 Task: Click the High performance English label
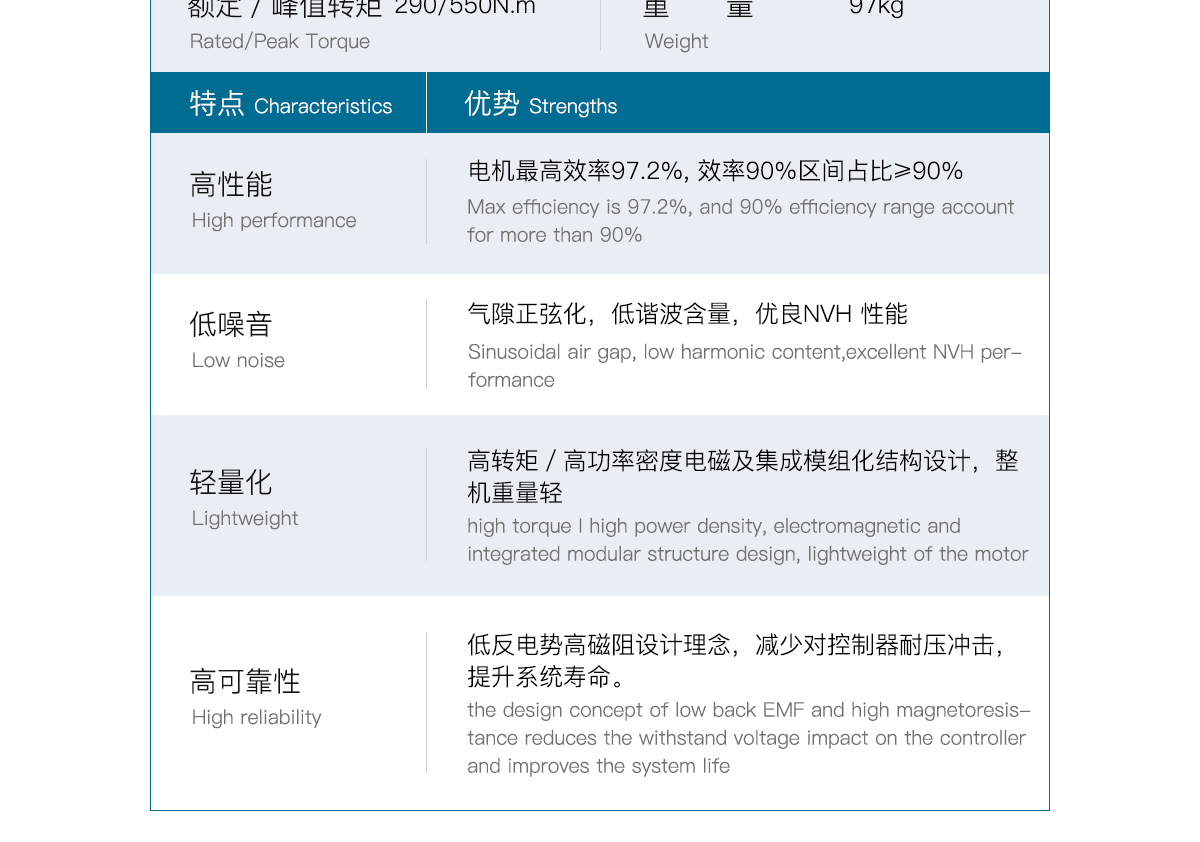274,220
